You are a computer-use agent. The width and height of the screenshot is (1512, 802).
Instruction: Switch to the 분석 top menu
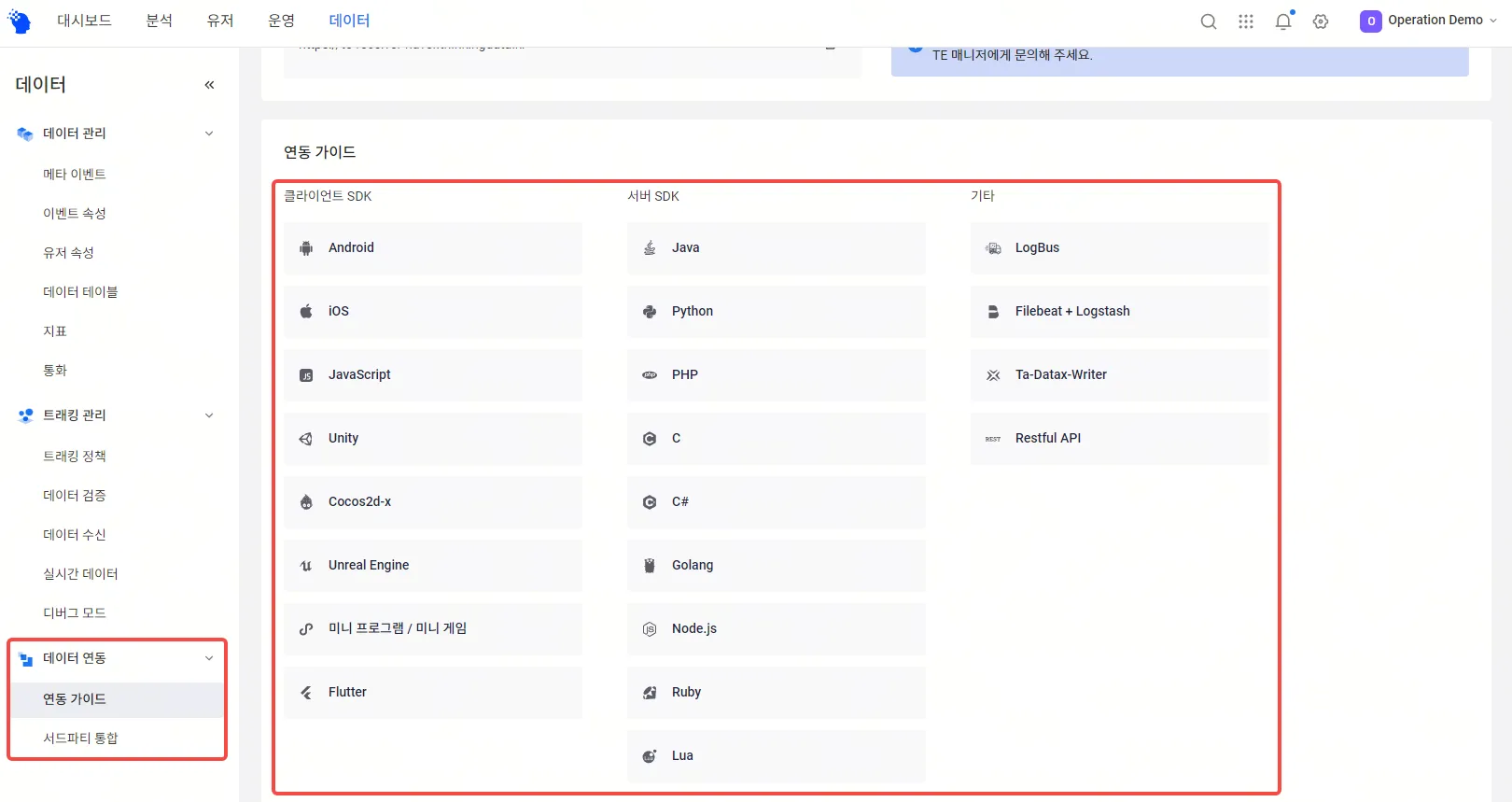point(160,21)
